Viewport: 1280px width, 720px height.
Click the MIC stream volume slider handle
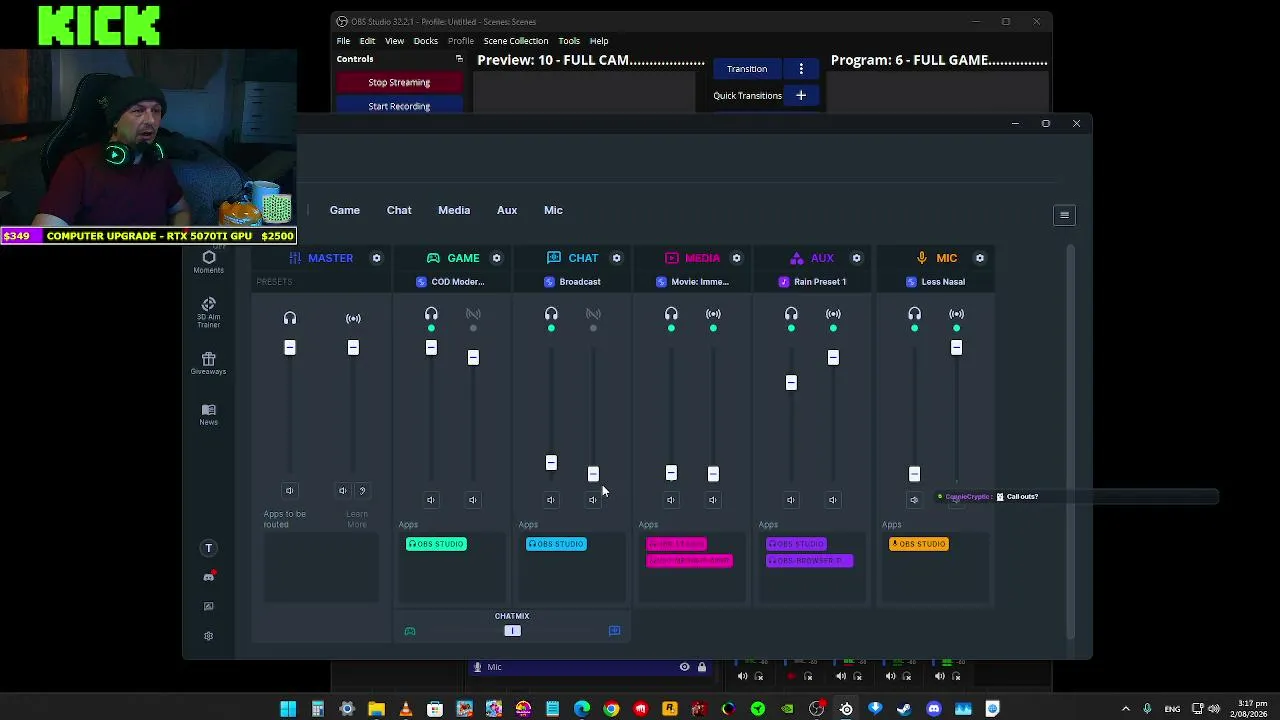pyautogui.click(x=956, y=348)
